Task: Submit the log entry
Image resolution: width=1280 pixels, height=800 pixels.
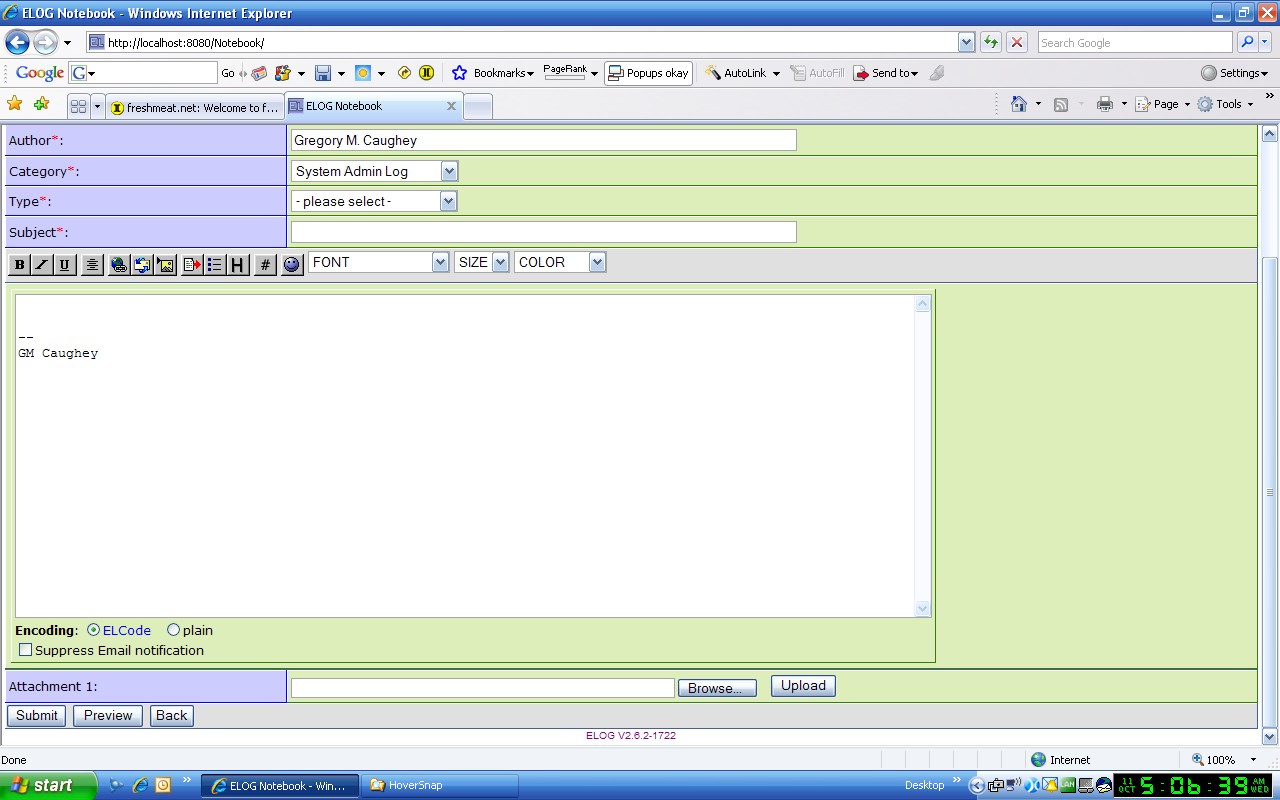Action: point(37,715)
